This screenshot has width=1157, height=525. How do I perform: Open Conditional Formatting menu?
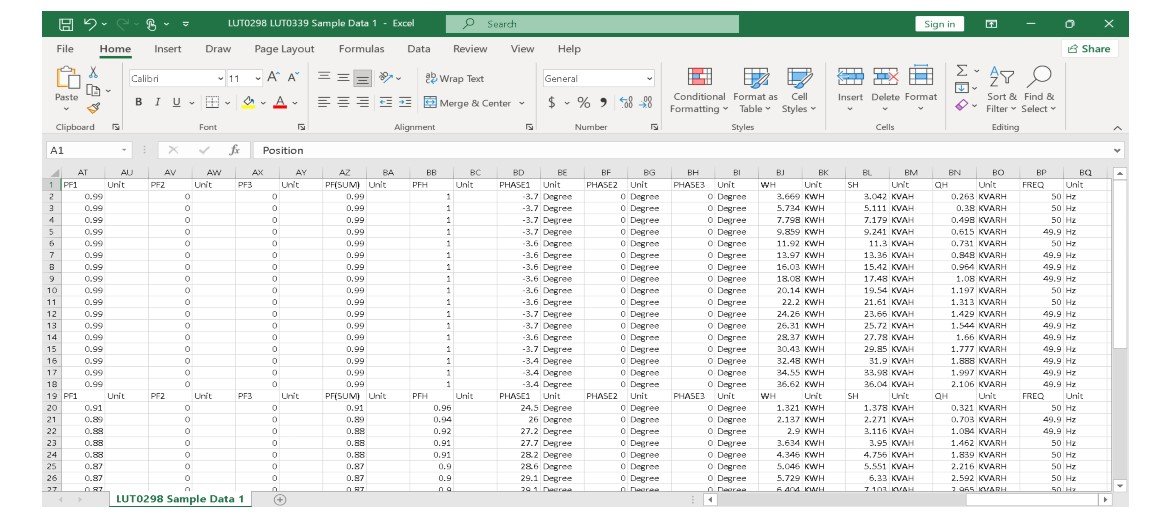click(x=698, y=89)
